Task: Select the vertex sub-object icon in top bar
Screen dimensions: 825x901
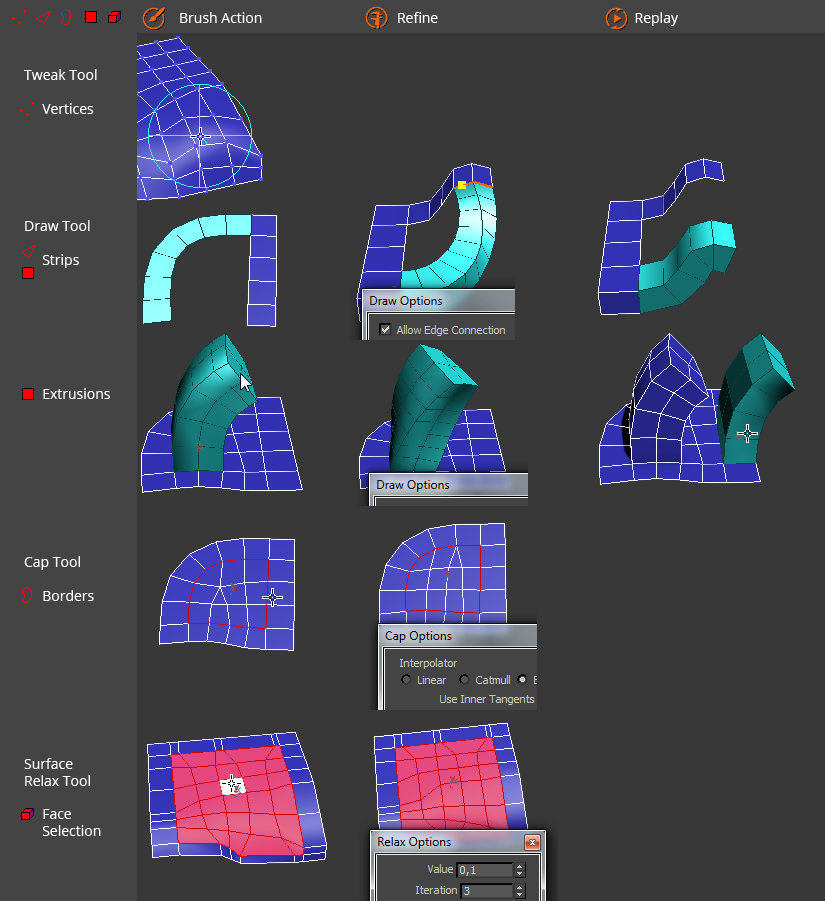Action: (18, 18)
